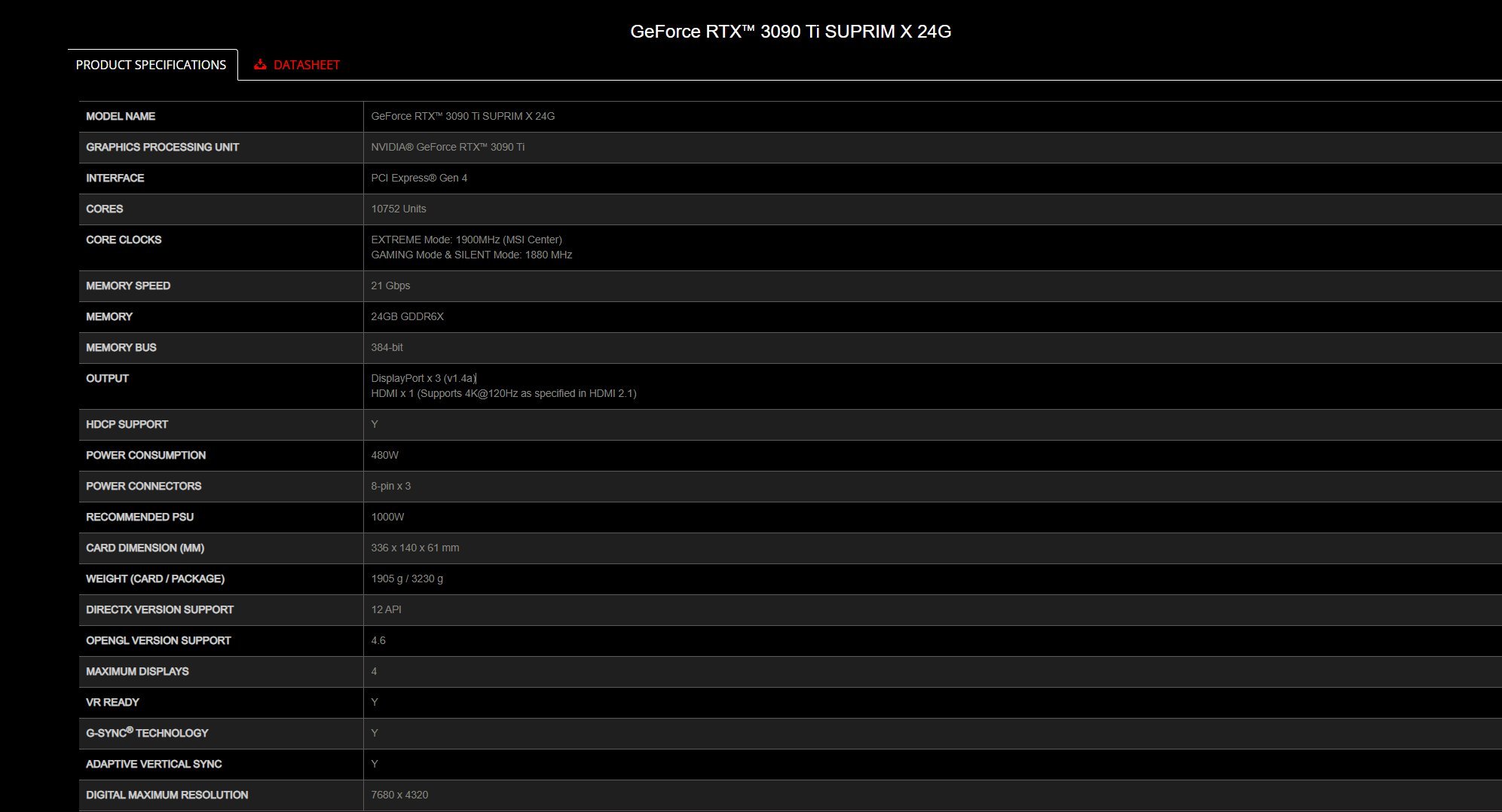This screenshot has width=1502, height=812.
Task: Click the DisplayPort x 3 output line
Action: pyautogui.click(x=423, y=378)
